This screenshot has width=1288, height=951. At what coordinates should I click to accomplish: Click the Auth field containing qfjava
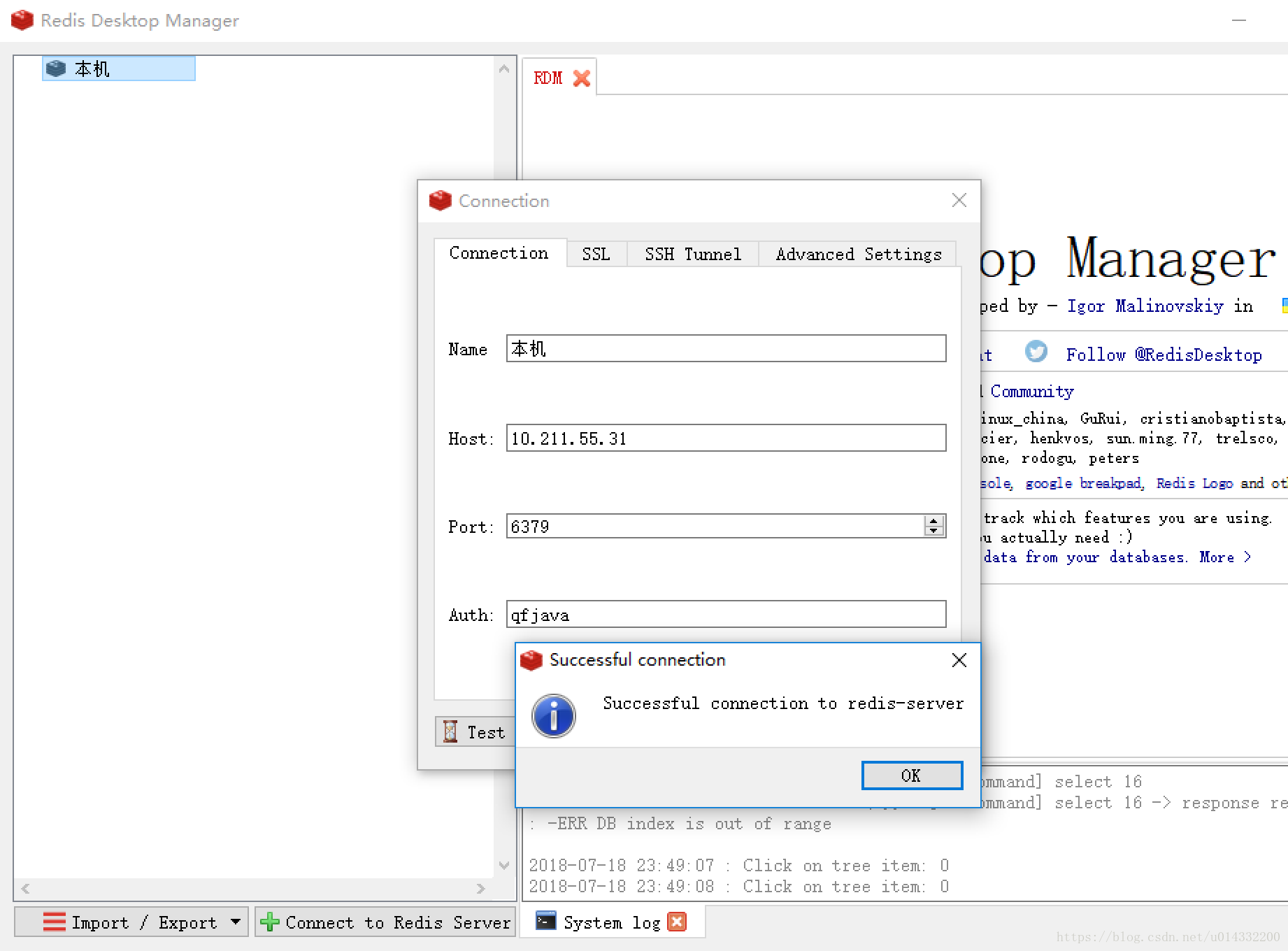pos(726,614)
